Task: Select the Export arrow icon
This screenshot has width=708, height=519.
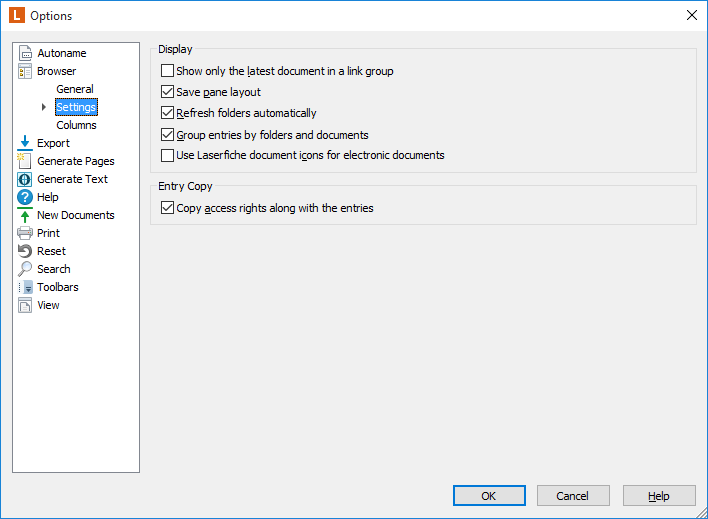Action: (25, 143)
